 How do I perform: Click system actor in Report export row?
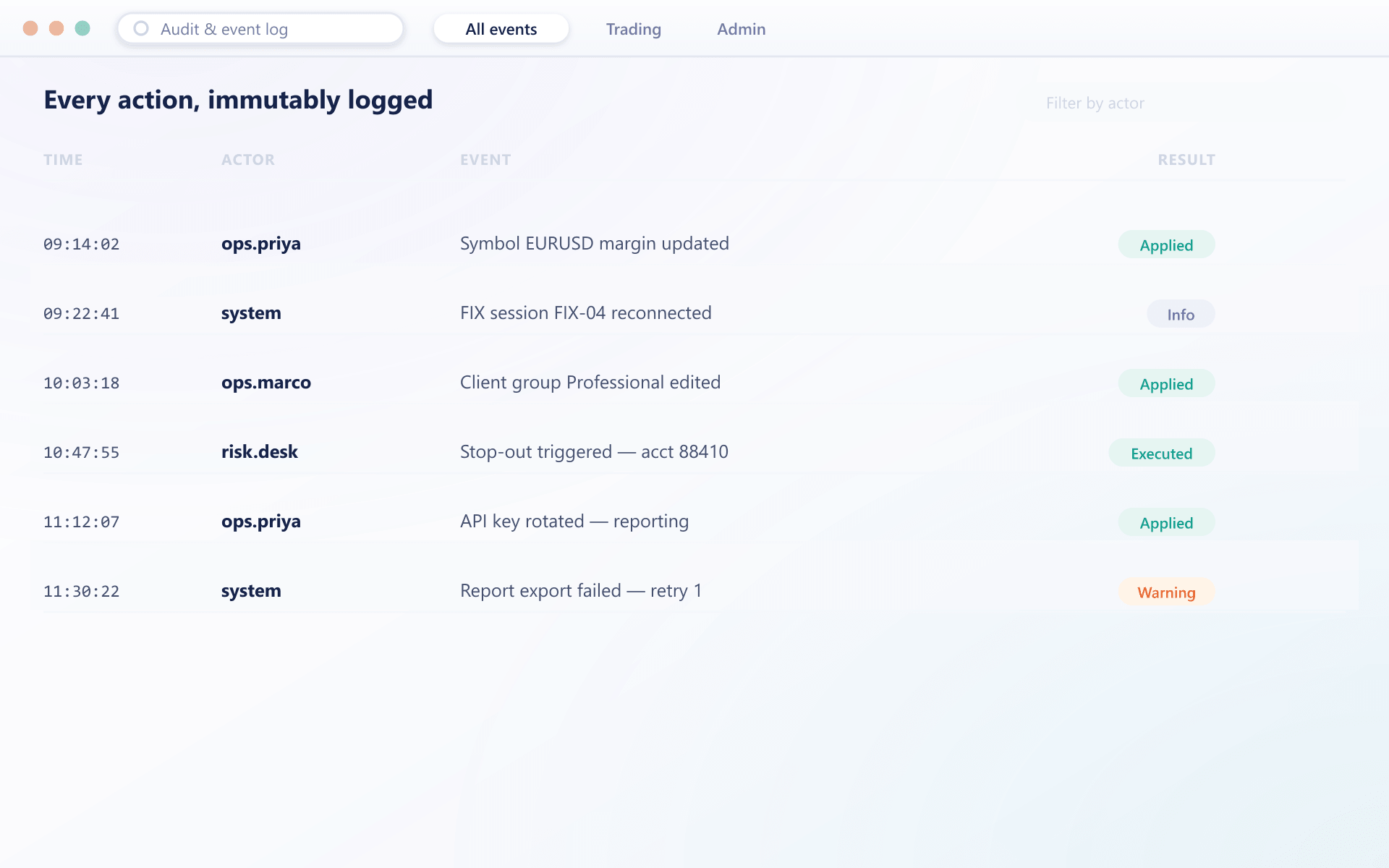click(251, 591)
